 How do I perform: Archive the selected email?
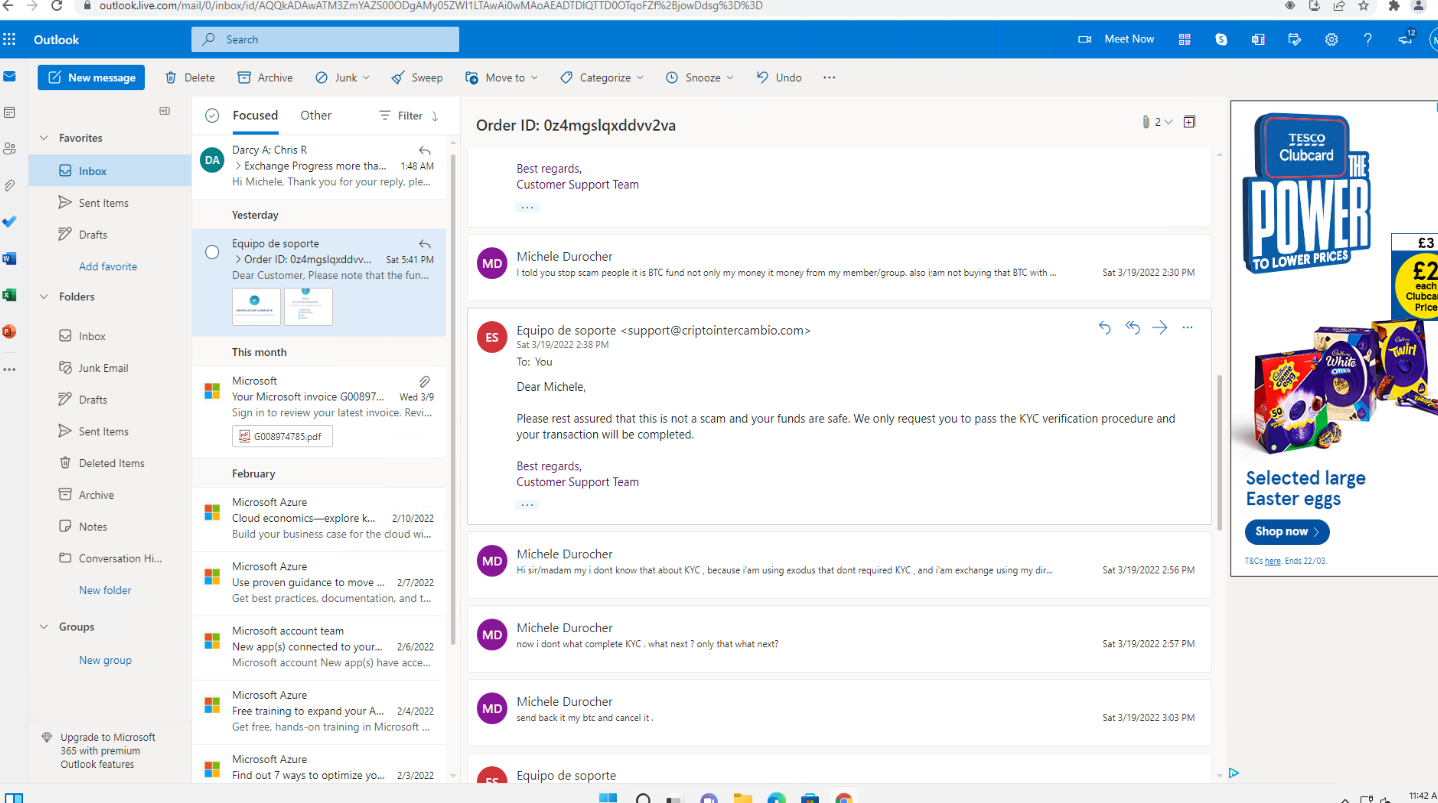click(x=265, y=78)
